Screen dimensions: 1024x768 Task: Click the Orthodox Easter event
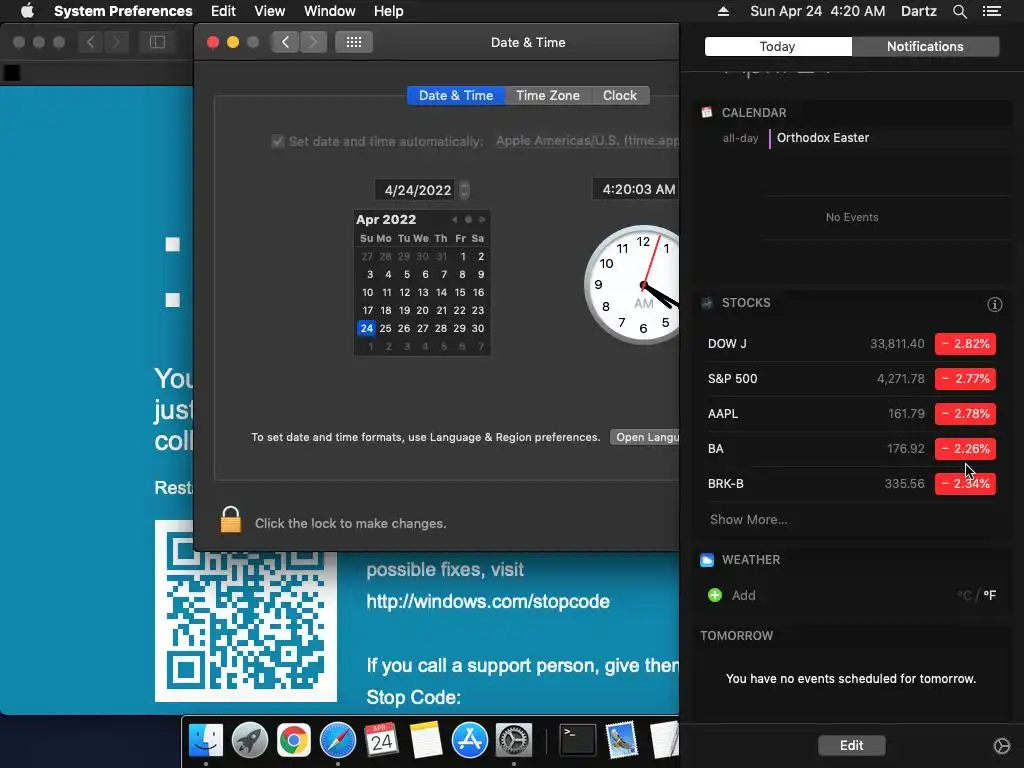point(823,138)
